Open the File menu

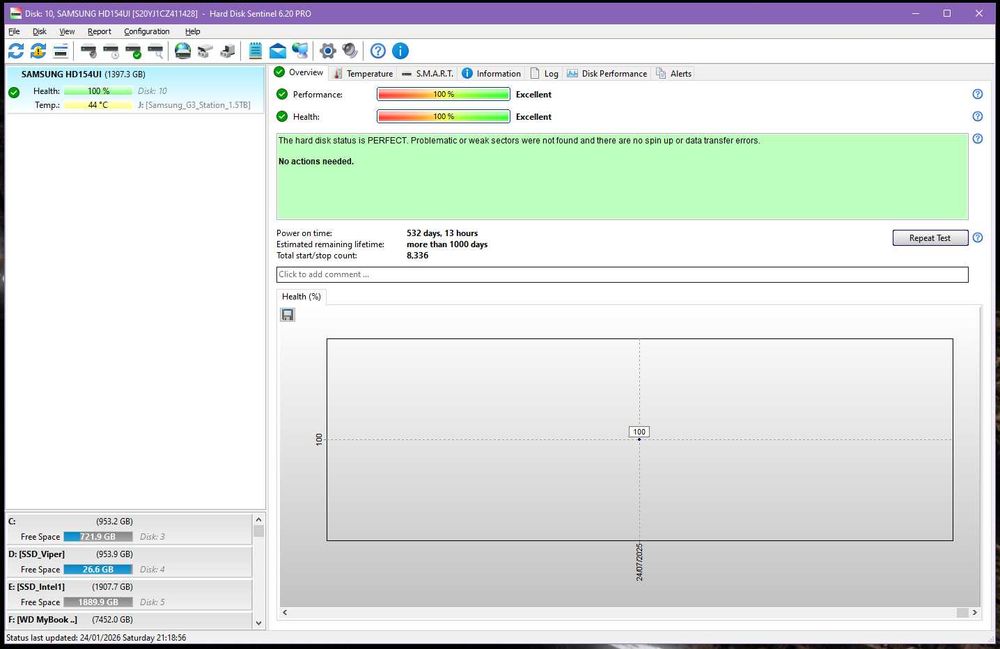pos(14,31)
